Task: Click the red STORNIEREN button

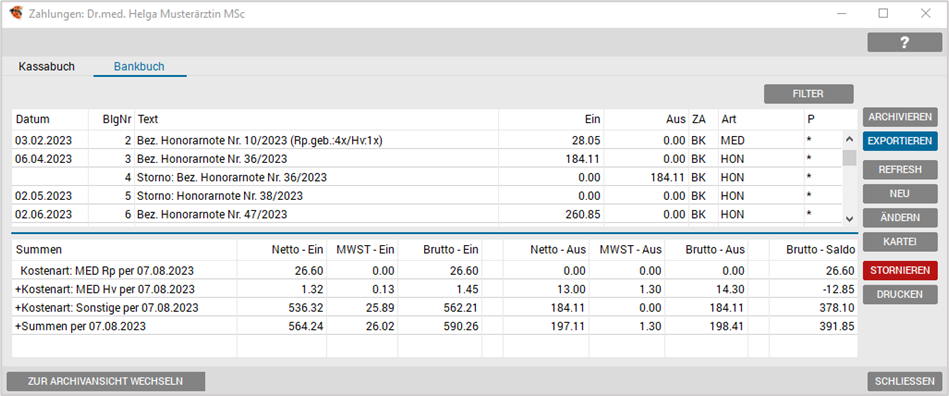Action: coord(900,270)
